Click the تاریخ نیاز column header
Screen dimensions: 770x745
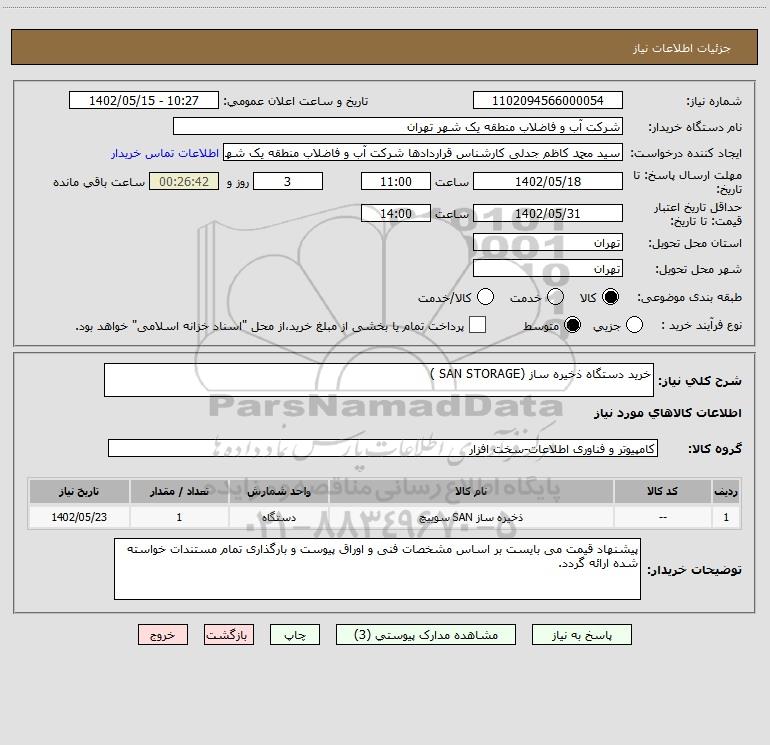click(x=79, y=491)
